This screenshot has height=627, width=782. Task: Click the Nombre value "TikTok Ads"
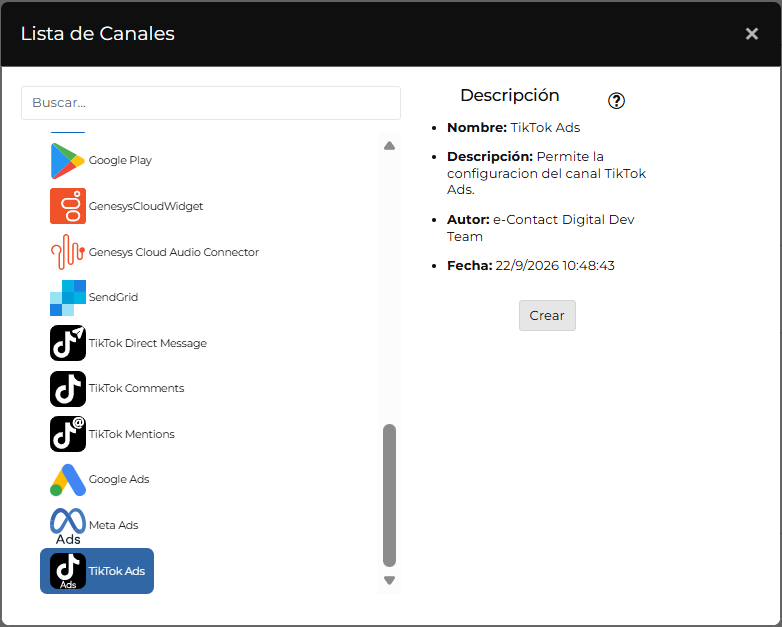click(545, 128)
